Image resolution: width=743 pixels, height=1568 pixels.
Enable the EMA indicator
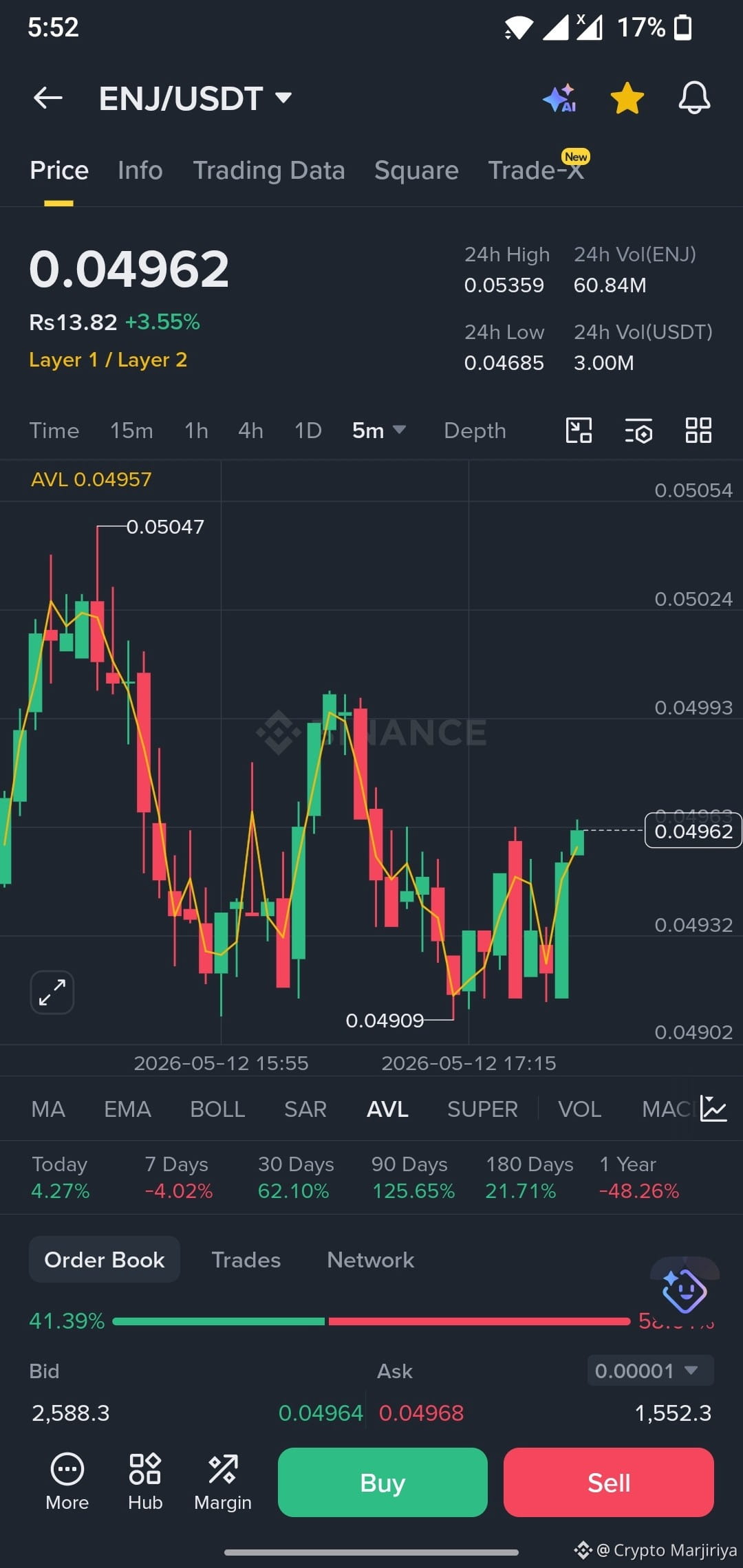pos(127,1109)
